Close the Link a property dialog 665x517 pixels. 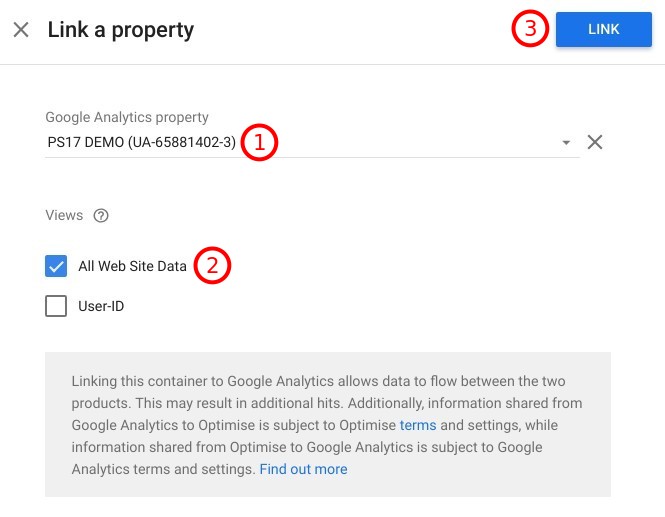click(x=20, y=30)
